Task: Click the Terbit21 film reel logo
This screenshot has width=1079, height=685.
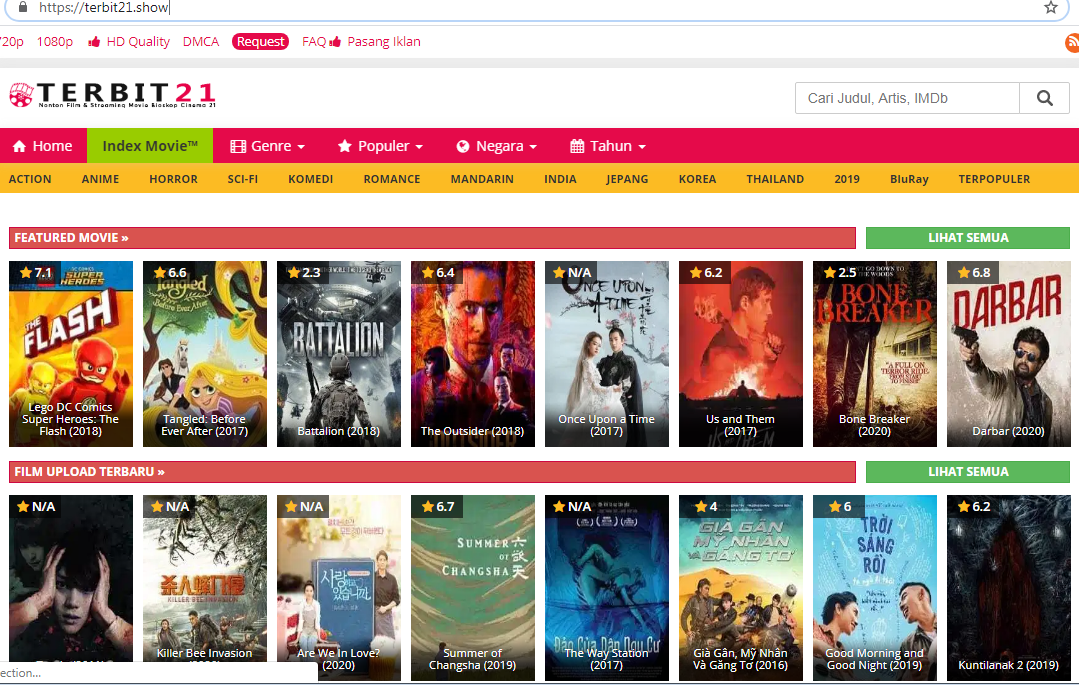Action: coord(21,94)
